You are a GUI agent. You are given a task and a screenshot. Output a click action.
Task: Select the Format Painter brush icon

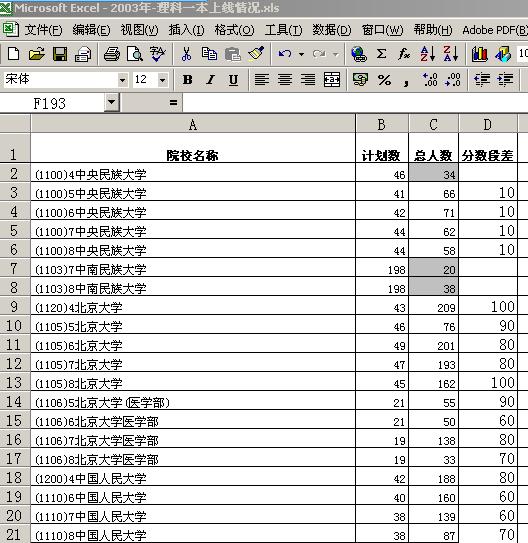pos(256,54)
